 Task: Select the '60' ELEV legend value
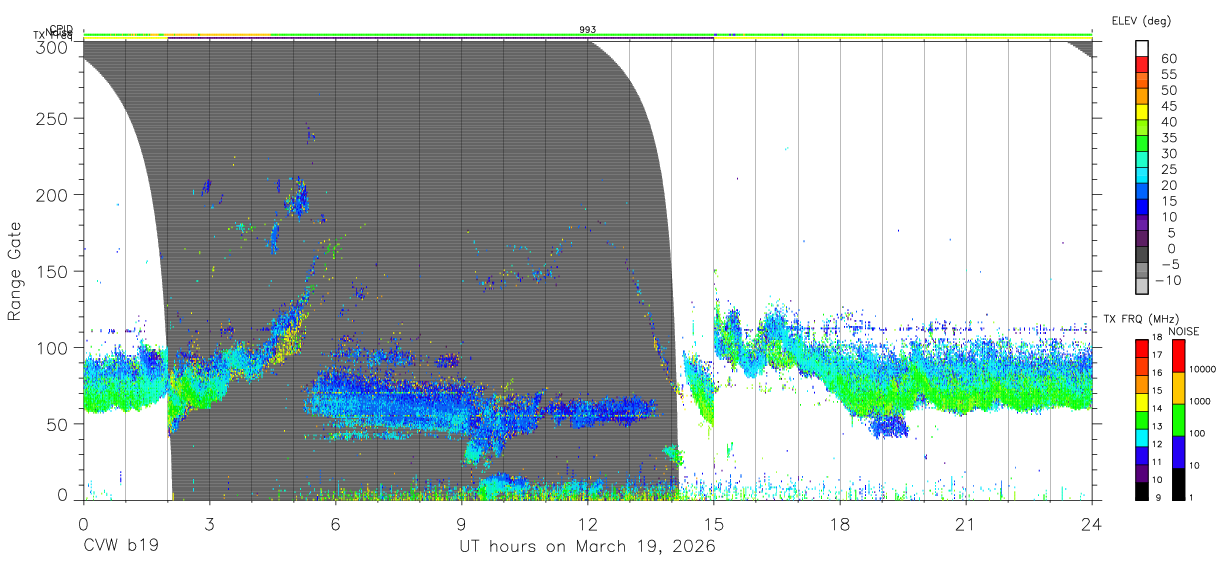[1168, 58]
